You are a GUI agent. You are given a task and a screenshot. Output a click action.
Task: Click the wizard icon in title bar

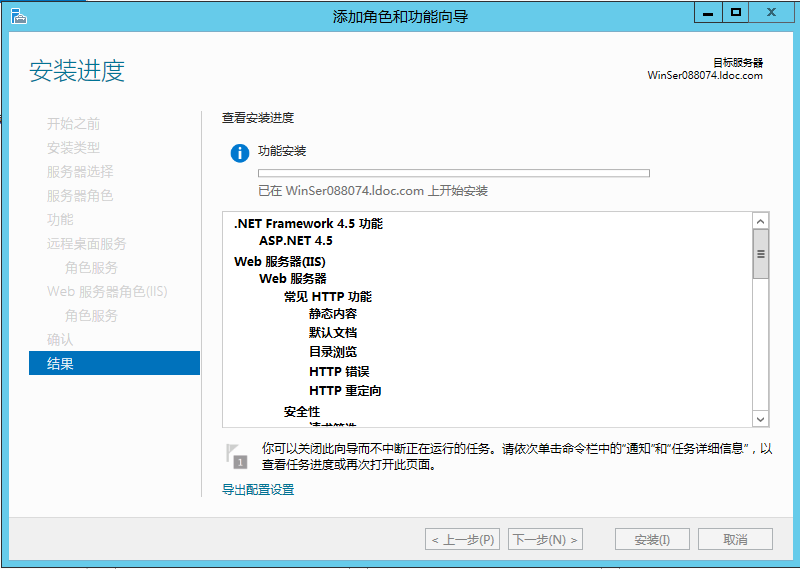pos(19,16)
